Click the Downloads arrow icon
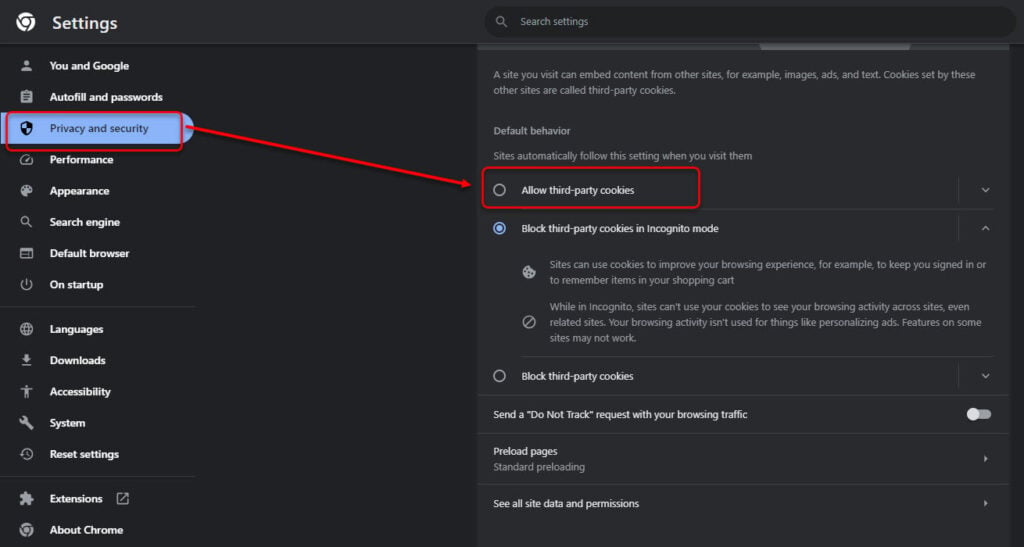The height and width of the screenshot is (547, 1024). pyautogui.click(x=27, y=361)
